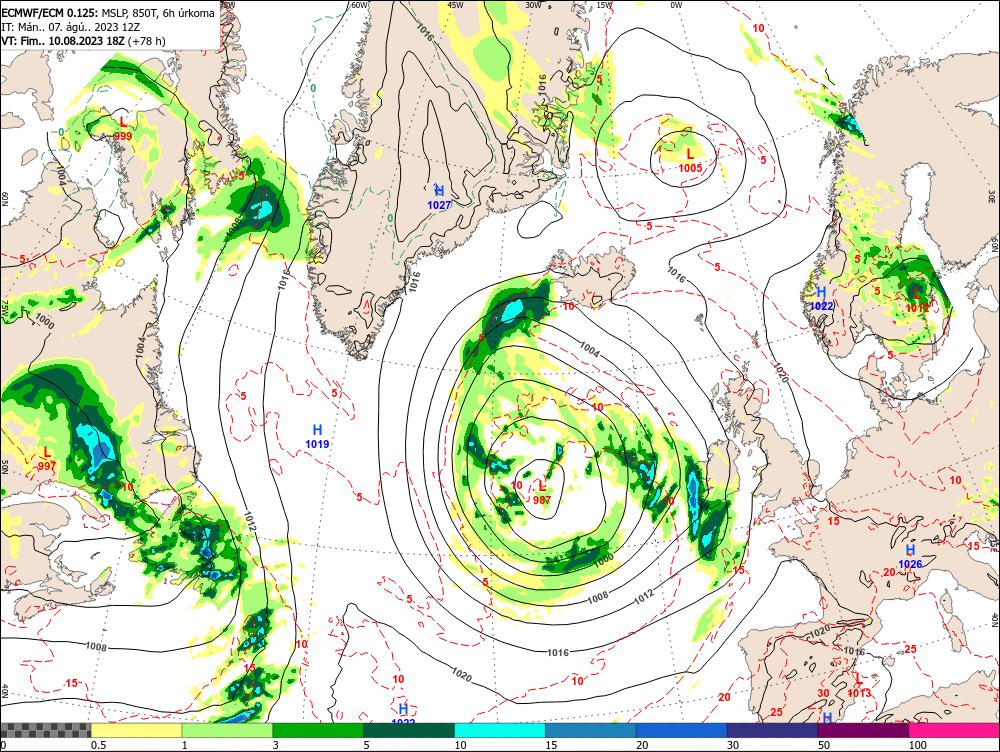Screen dimensions: 1000x752
Task: Click the 'VT: Fim.. 10.08.2023 18Z (+78 h)' line
Action: [83, 41]
